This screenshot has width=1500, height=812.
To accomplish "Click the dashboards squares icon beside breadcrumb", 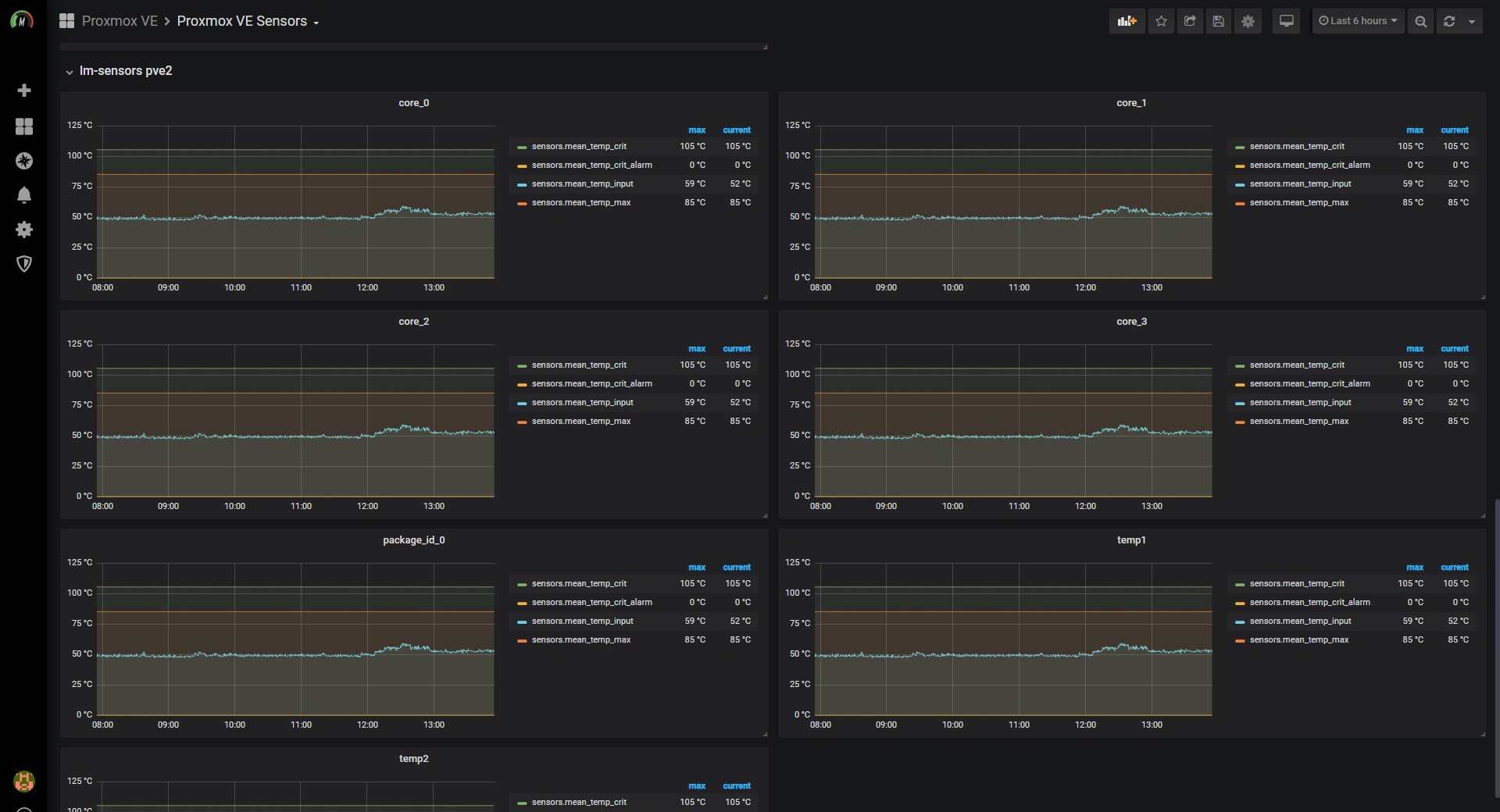I will pos(66,21).
